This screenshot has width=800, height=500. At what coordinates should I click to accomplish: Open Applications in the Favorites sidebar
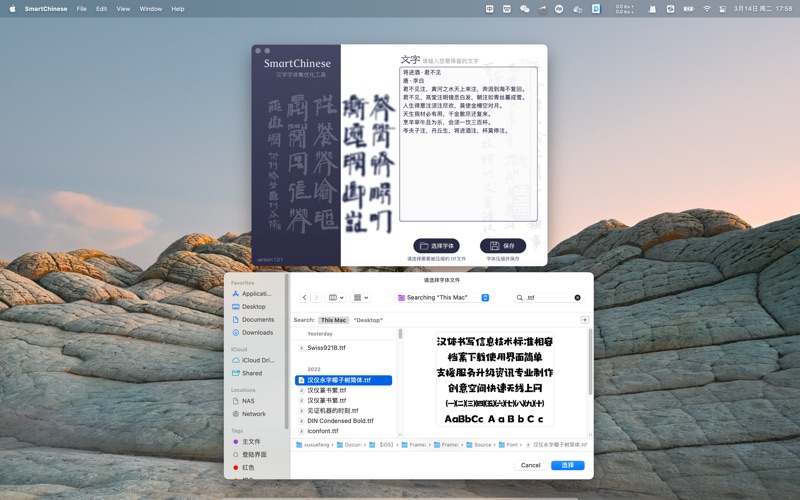(256, 294)
